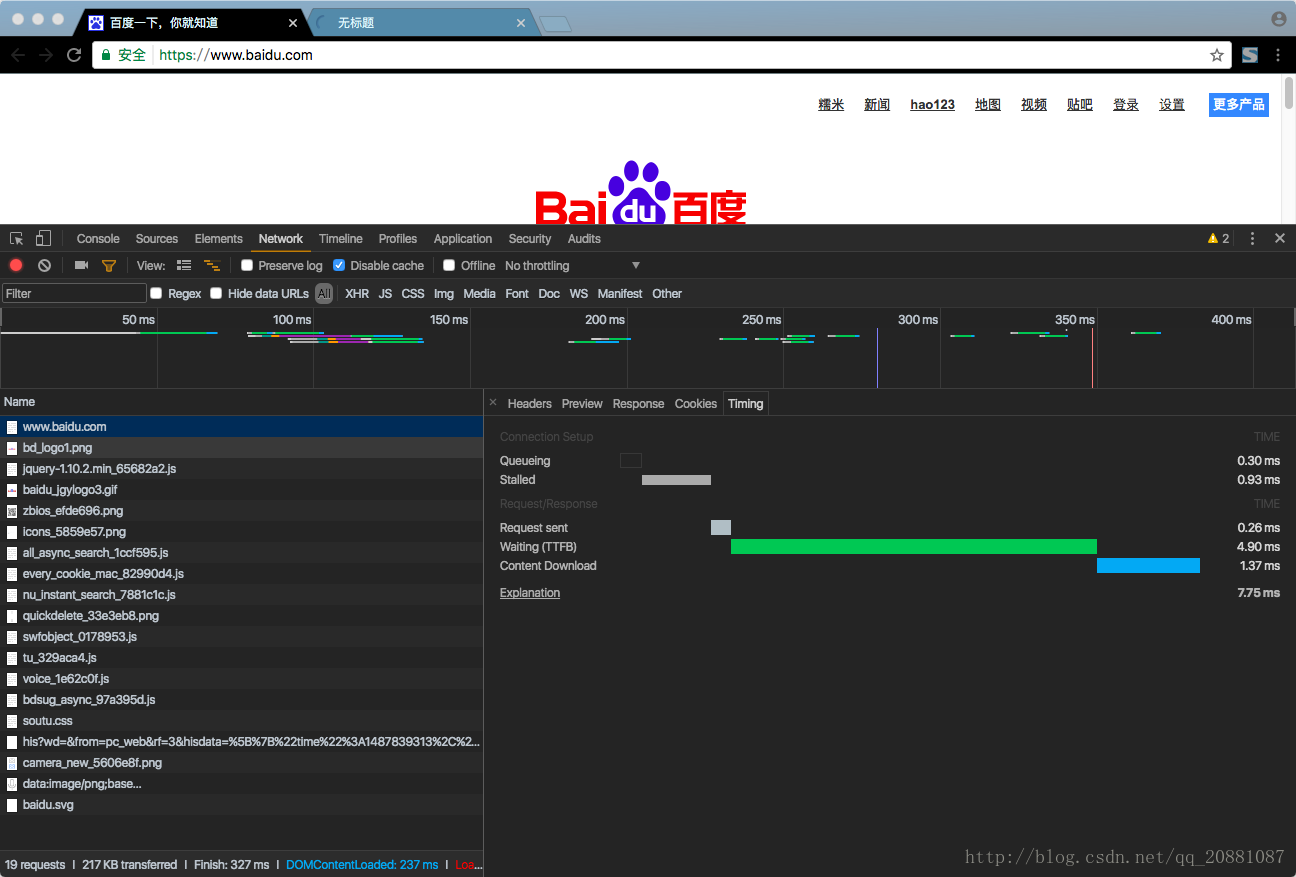Image resolution: width=1296 pixels, height=877 pixels.
Task: Reload the page with refresh icon
Action: (74, 55)
